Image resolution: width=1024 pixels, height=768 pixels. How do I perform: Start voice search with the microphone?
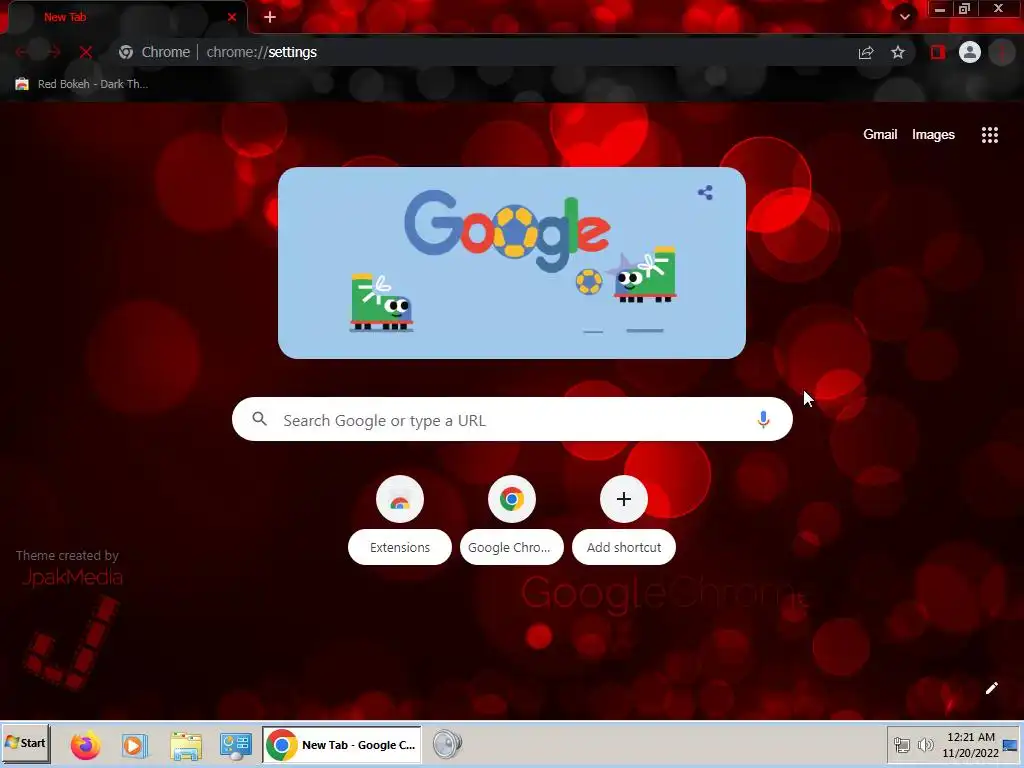[763, 419]
